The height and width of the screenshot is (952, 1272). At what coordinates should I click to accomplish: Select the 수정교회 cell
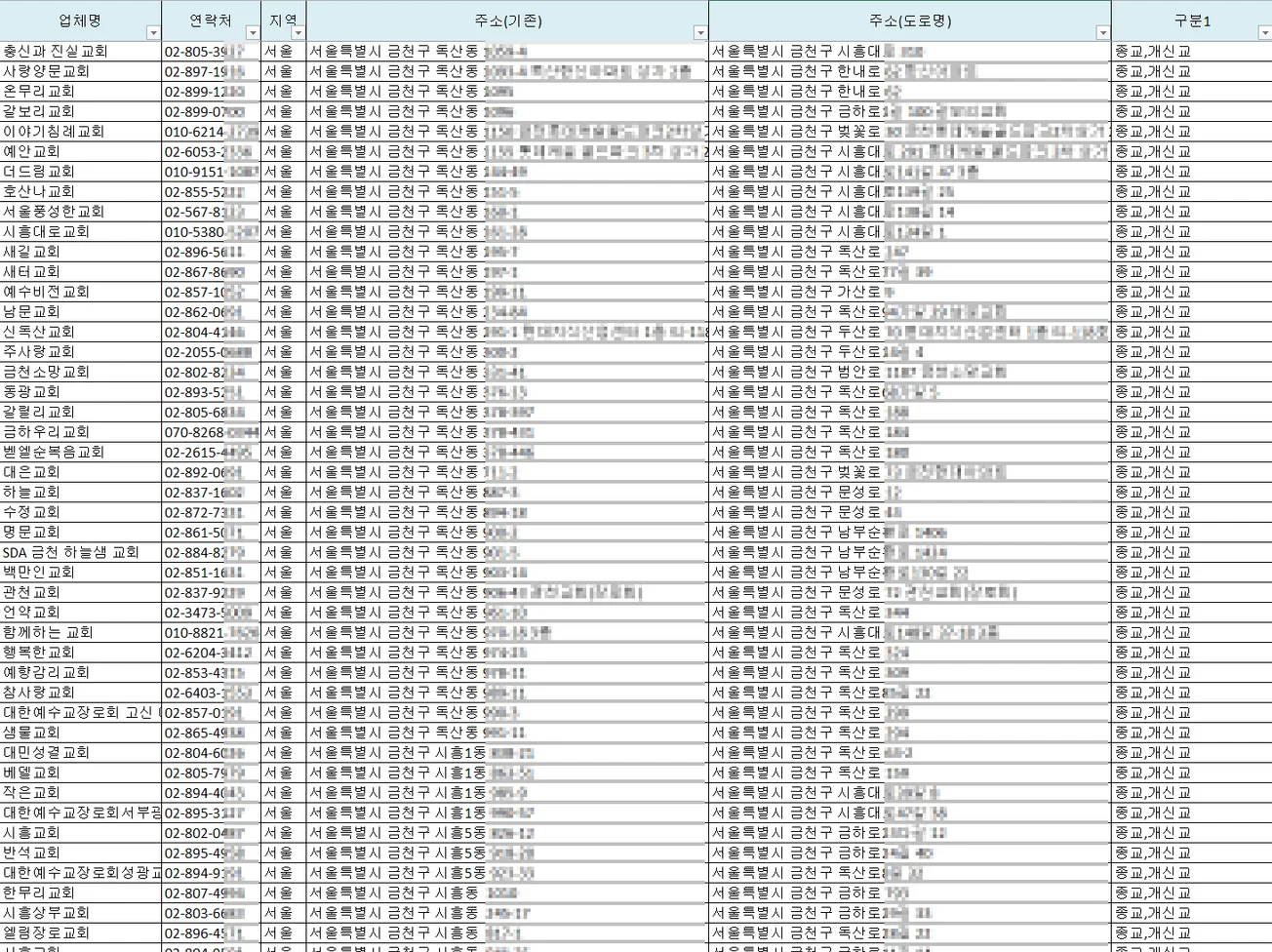click(81, 512)
